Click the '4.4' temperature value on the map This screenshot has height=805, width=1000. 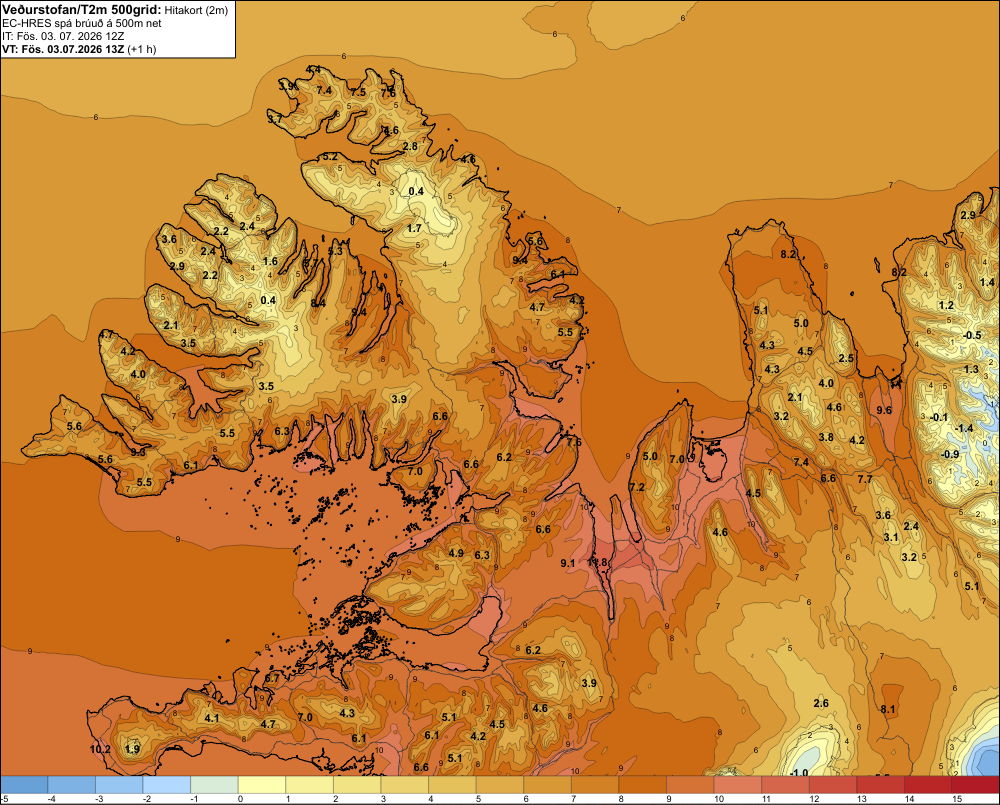313,70
